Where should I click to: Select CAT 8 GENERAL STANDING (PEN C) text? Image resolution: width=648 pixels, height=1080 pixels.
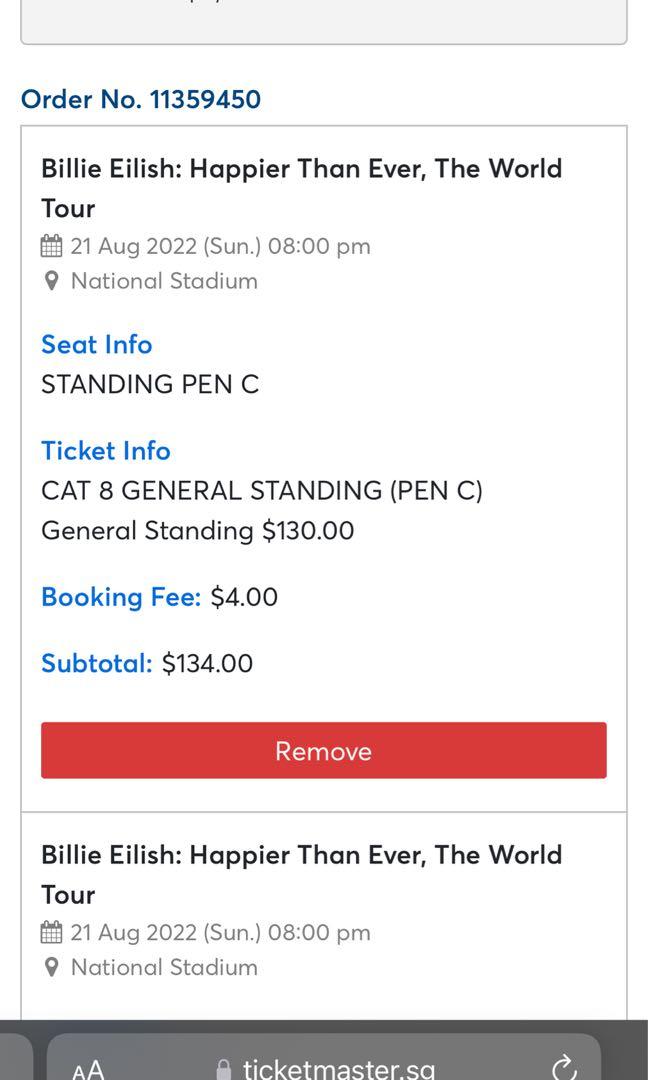(262, 490)
